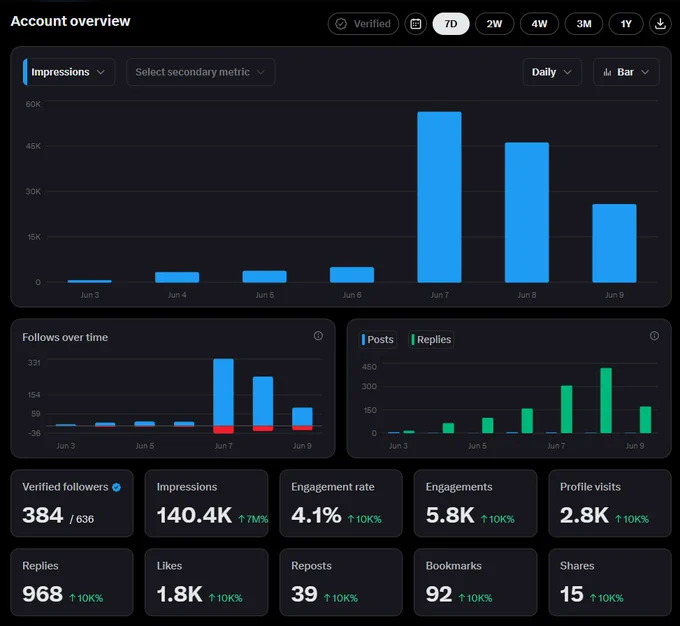Viewport: 680px width, 626px height.
Task: Click the 7M% change next to Impressions
Action: (253, 519)
